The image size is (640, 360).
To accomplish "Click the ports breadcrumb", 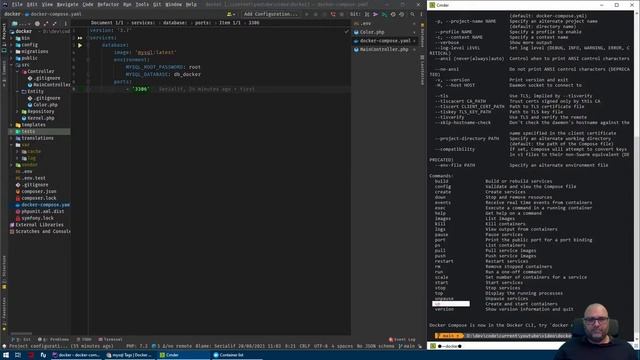I will (x=202, y=23).
